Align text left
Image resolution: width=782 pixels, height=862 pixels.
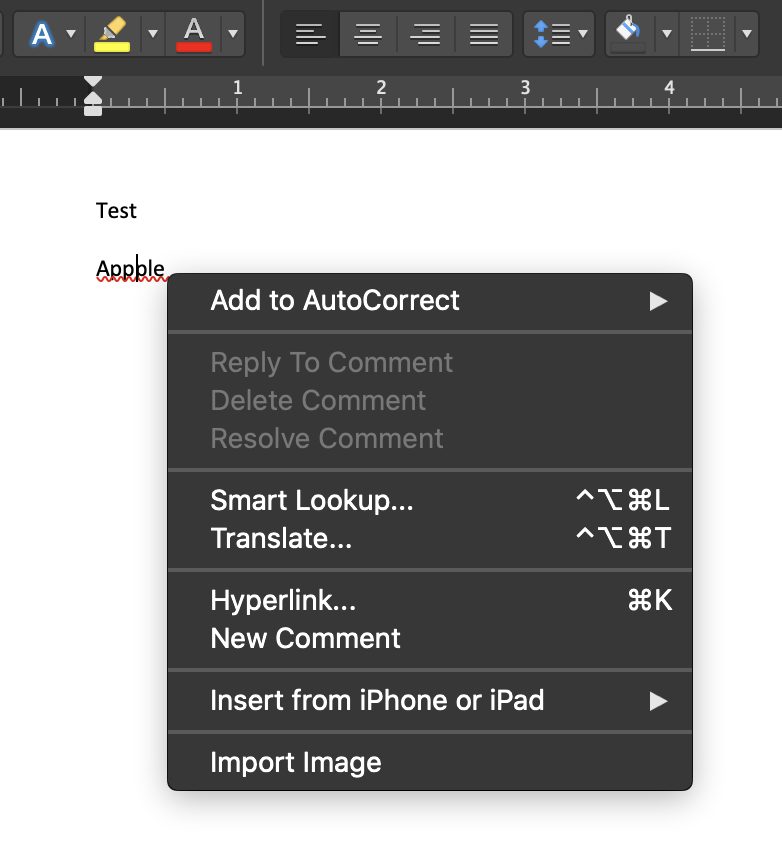[311, 34]
